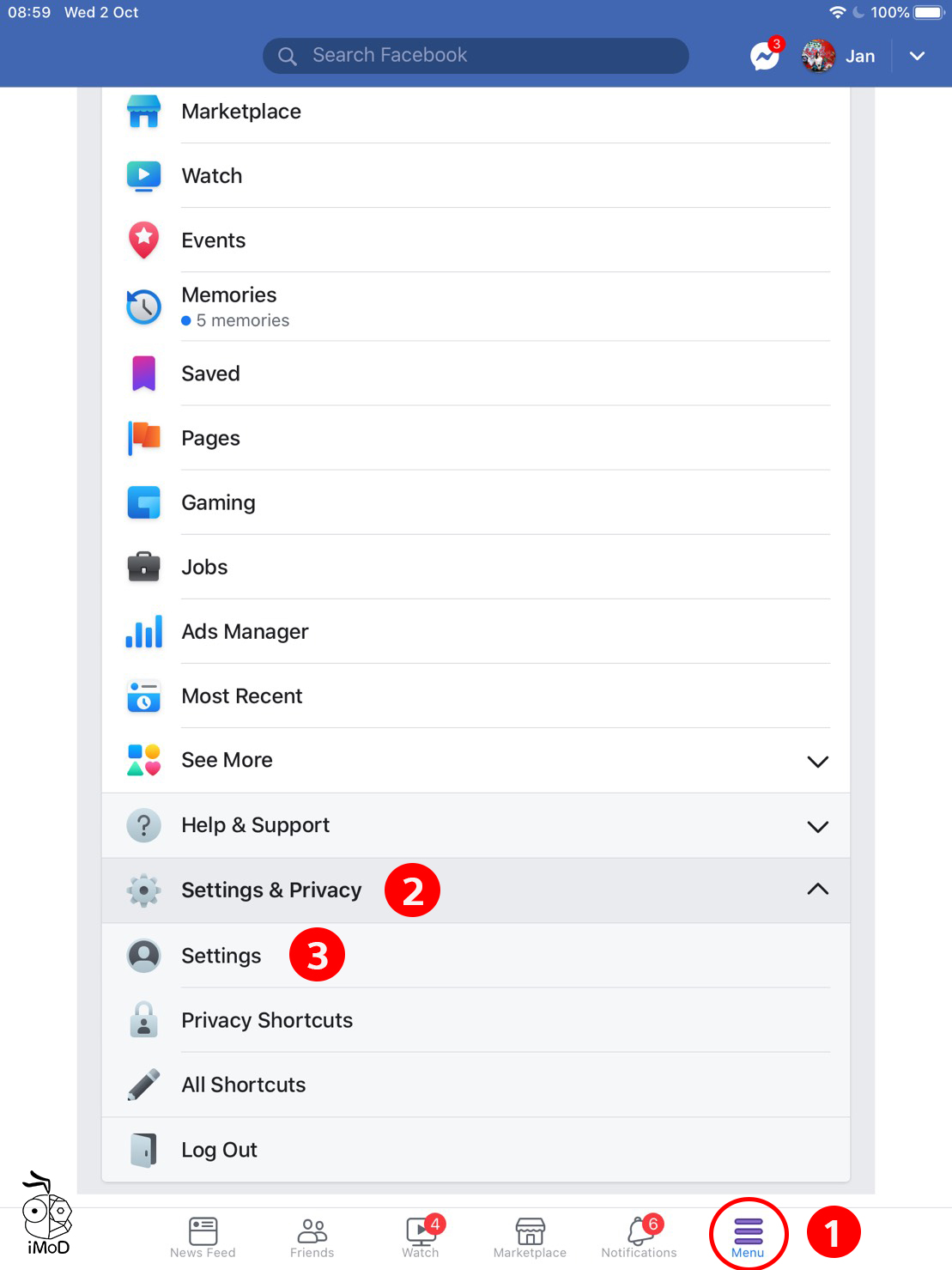Image resolution: width=952 pixels, height=1270 pixels.
Task: Expand the See More section
Action: 816,761
